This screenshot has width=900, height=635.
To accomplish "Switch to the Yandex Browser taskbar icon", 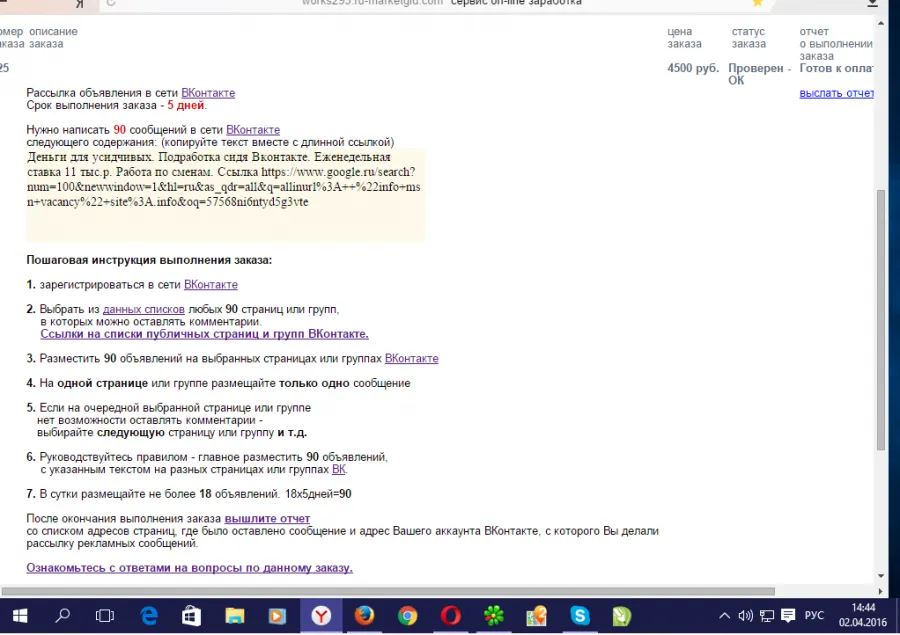I will point(321,616).
